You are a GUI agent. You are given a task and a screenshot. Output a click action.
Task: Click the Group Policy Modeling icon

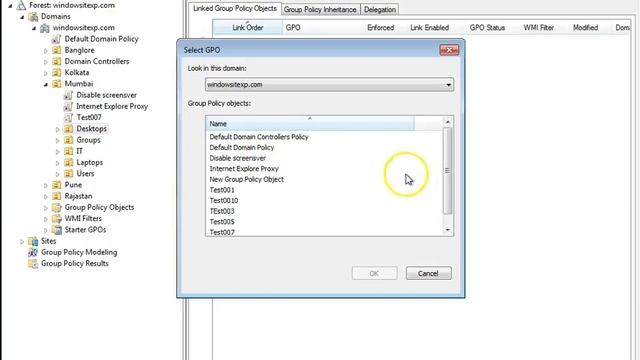tap(33, 252)
